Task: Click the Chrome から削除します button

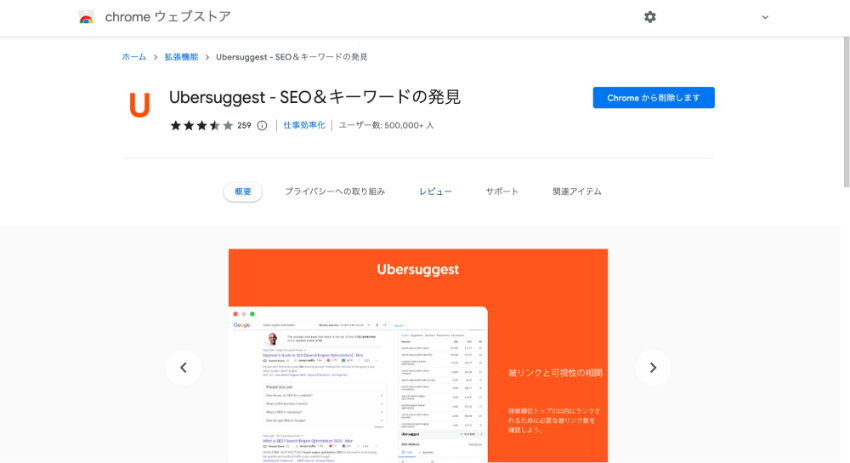Action: click(x=653, y=98)
